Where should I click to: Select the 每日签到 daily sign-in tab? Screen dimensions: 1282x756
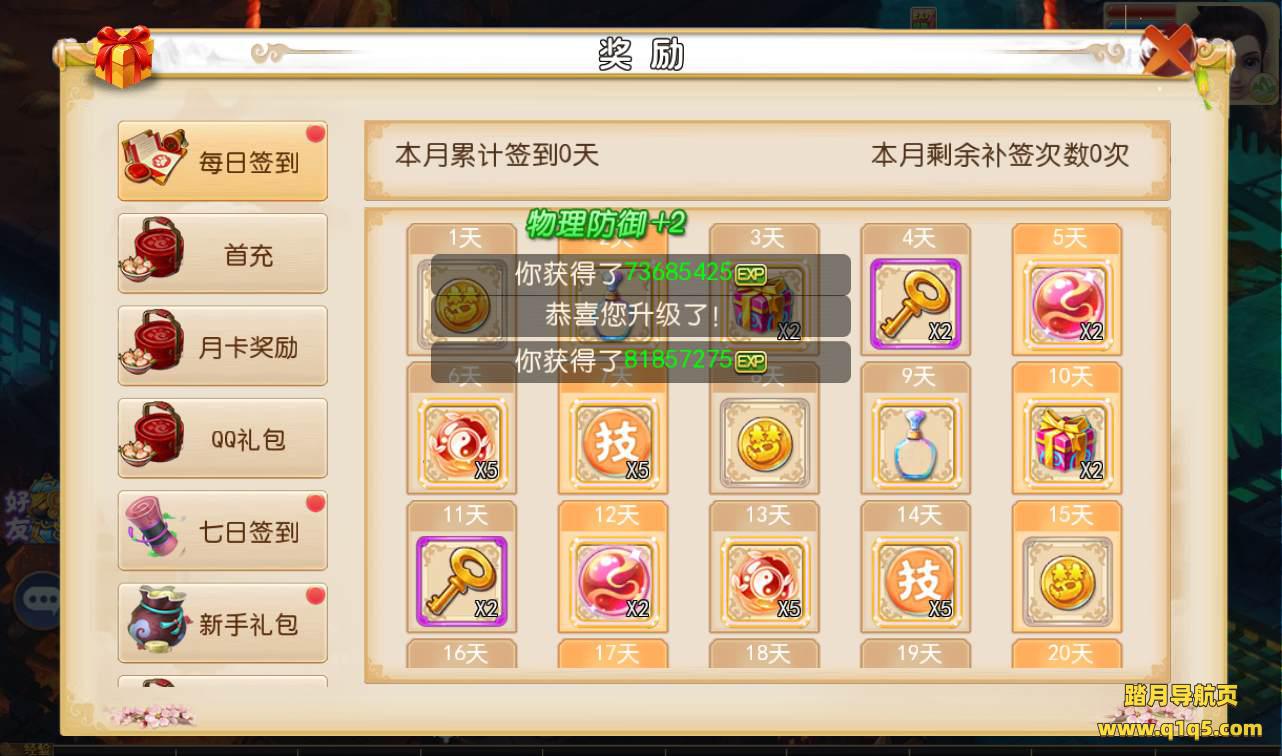pos(223,161)
